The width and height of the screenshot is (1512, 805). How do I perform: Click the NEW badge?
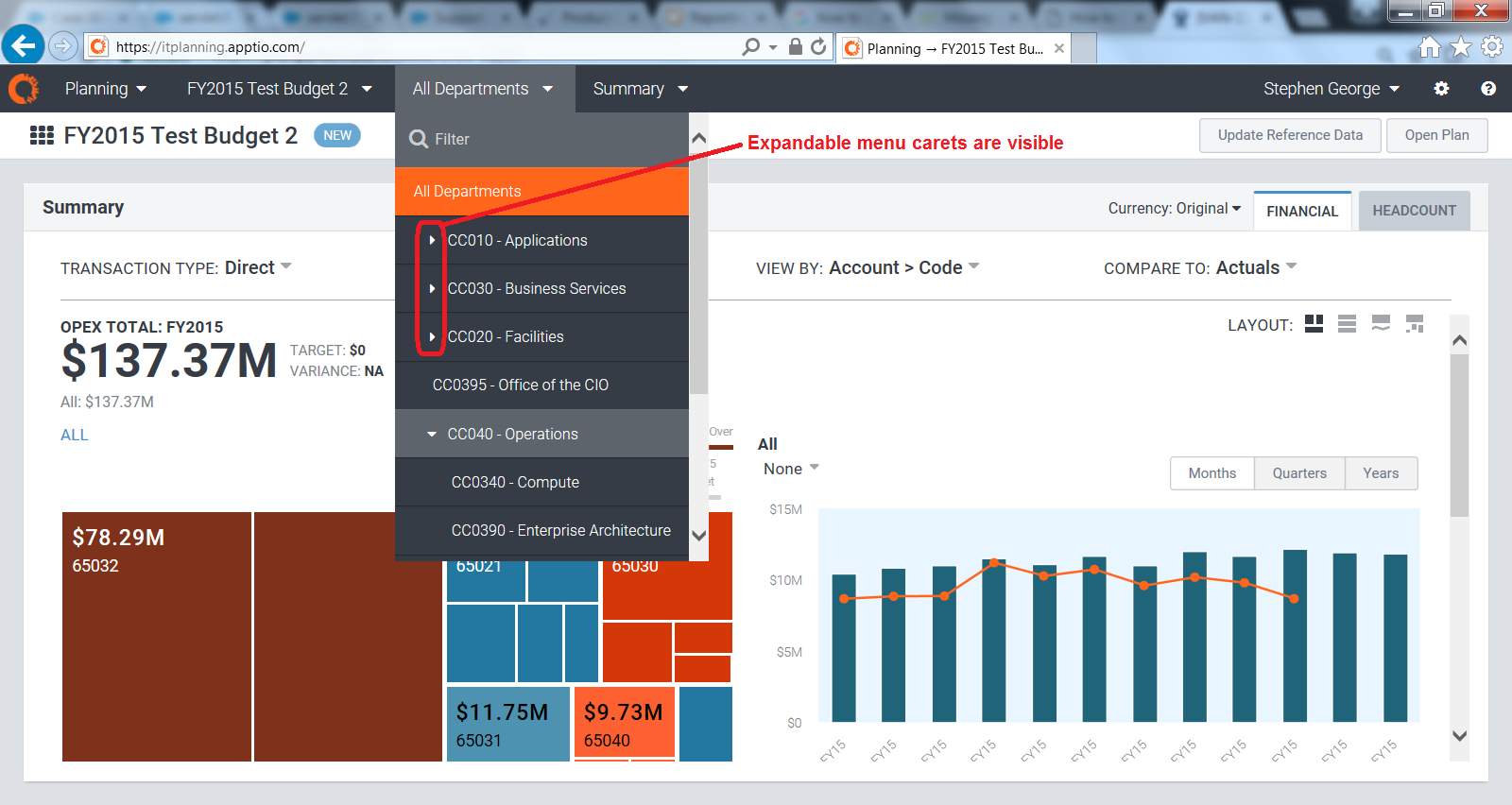(x=337, y=135)
